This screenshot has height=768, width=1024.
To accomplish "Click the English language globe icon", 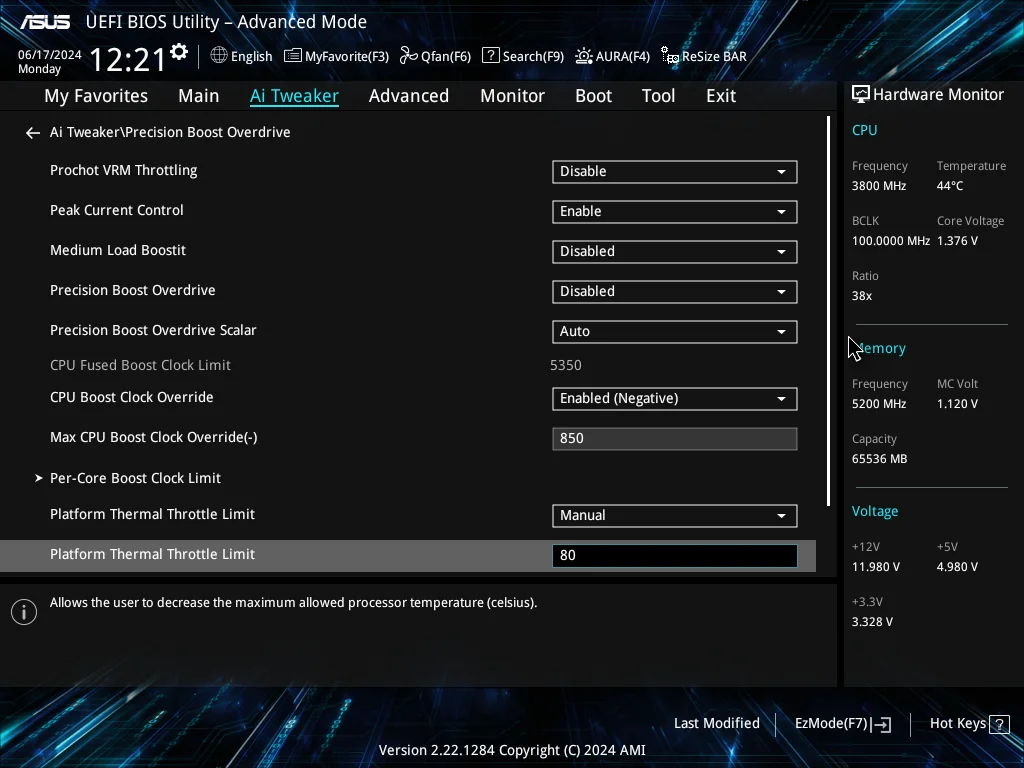I will [219, 56].
